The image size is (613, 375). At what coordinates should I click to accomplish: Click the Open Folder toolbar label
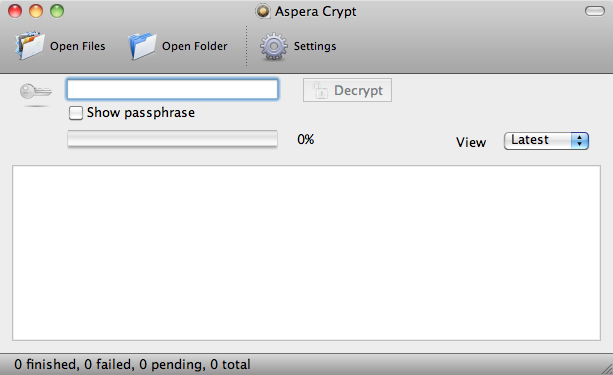click(195, 46)
